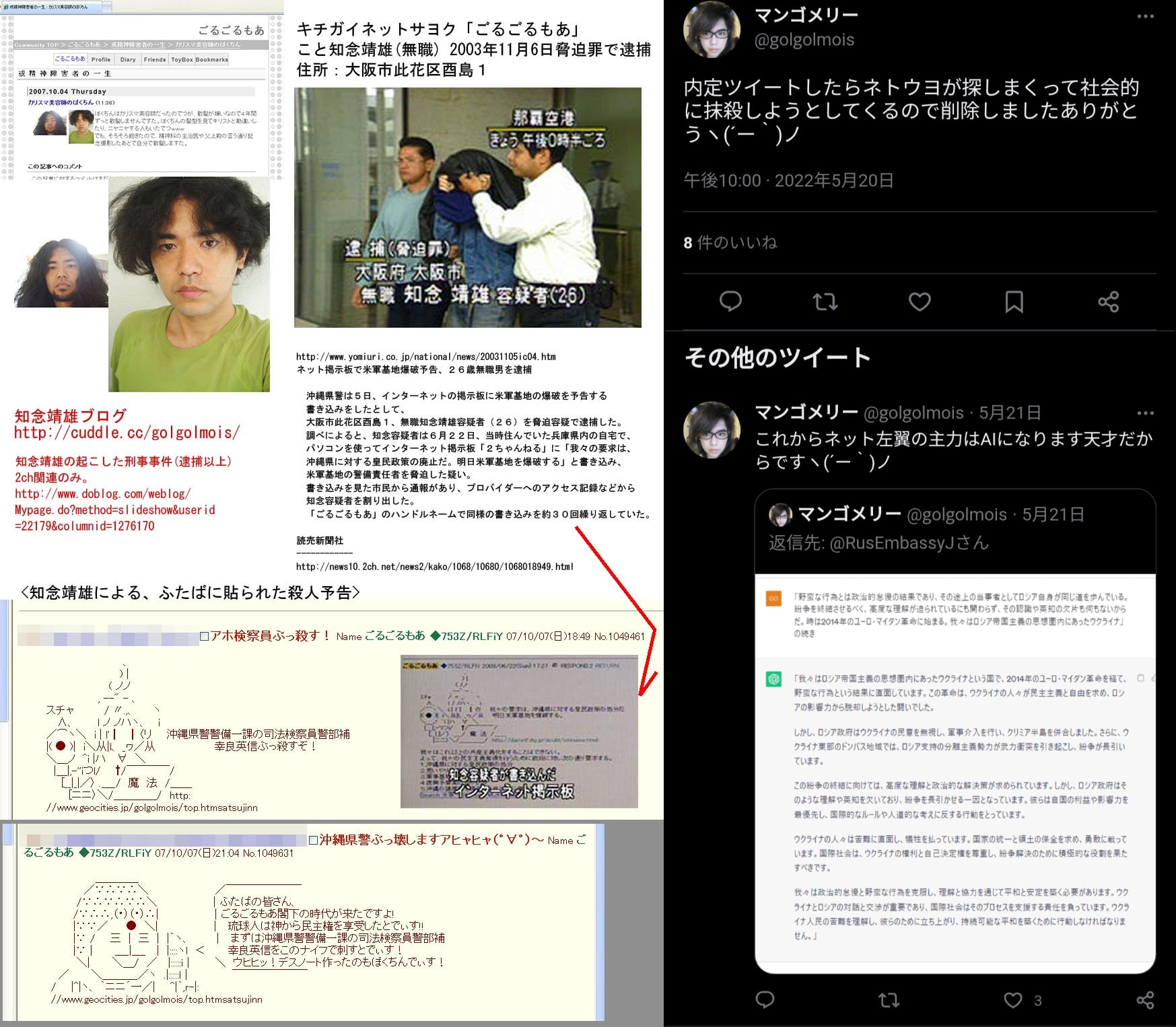
Task: Retweet the main tweet posted at 午後10:00
Action: (x=825, y=301)
